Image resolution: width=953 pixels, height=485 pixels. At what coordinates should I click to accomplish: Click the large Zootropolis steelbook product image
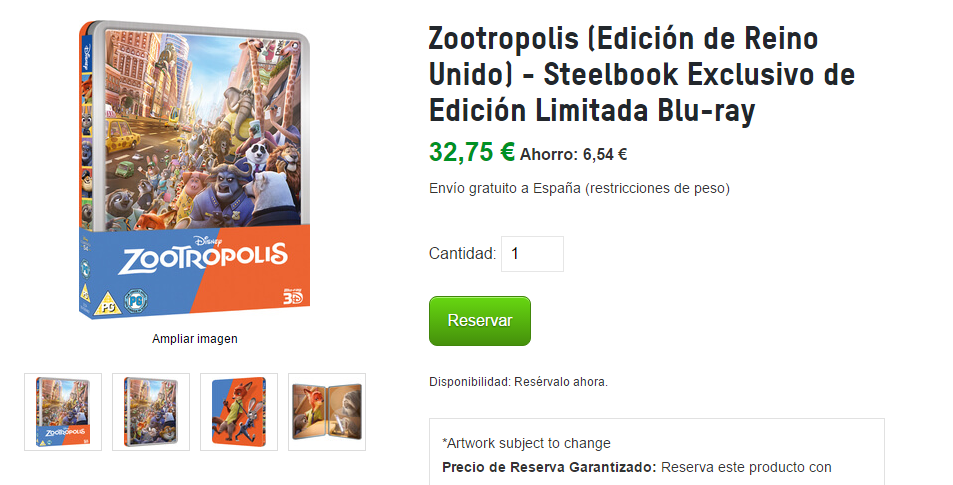194,170
